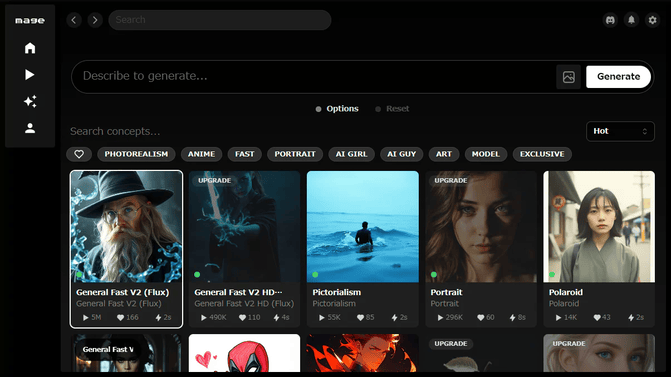This screenshot has height=377, width=671.
Task: Open the notifications bell
Action: click(x=631, y=20)
